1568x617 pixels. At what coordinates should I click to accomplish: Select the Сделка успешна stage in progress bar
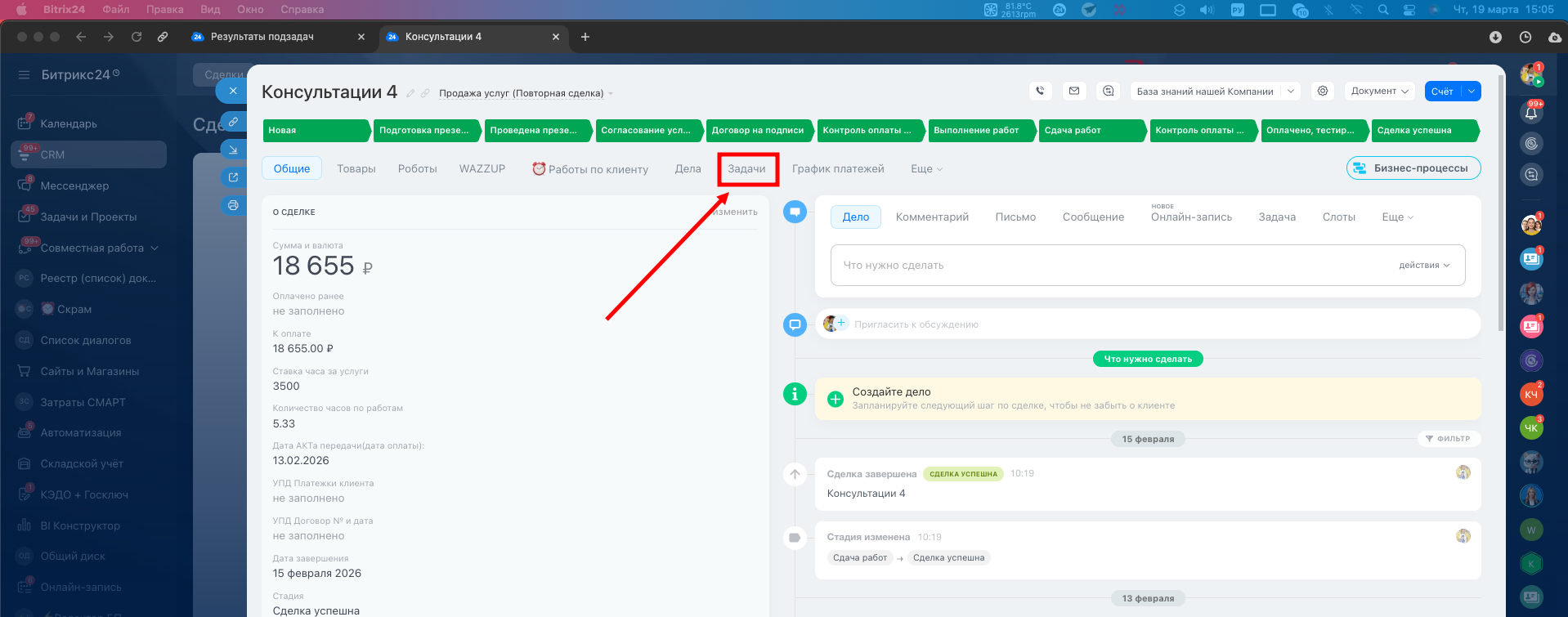pyautogui.click(x=1426, y=131)
